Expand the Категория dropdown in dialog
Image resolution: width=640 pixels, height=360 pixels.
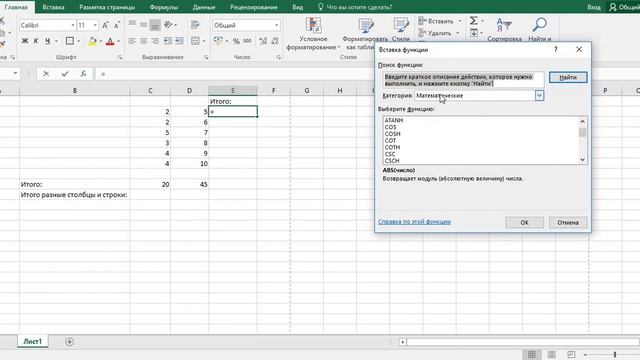pyautogui.click(x=539, y=96)
